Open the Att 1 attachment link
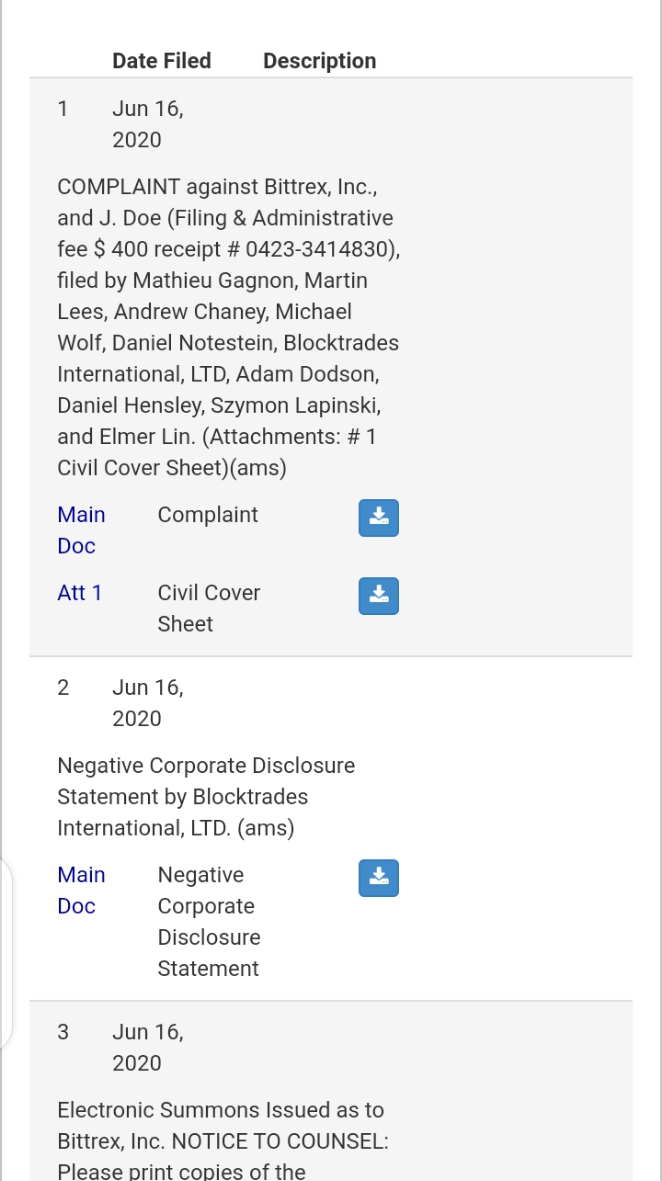 pyautogui.click(x=80, y=593)
